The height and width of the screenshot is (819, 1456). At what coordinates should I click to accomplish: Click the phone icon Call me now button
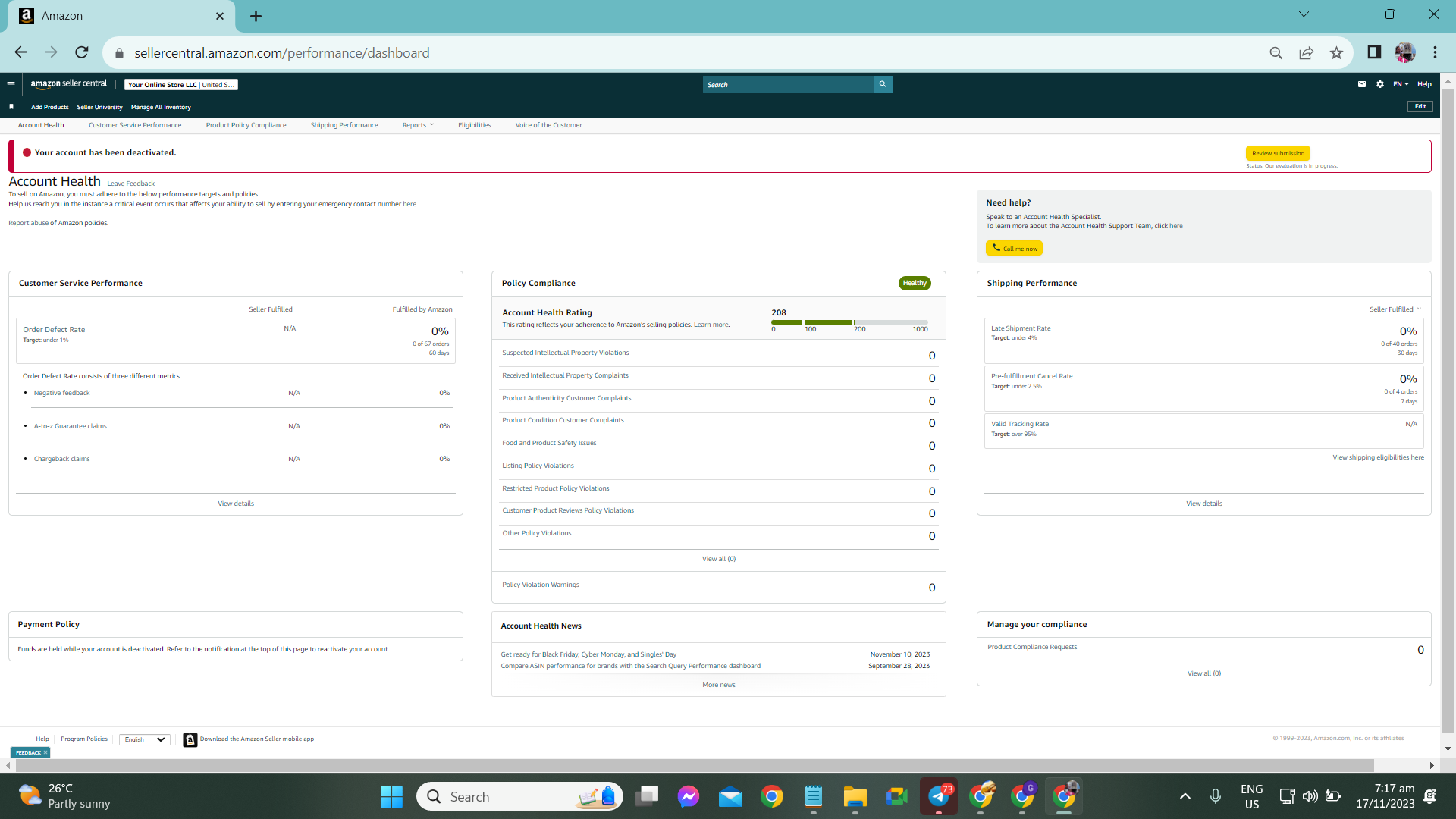coord(1014,248)
